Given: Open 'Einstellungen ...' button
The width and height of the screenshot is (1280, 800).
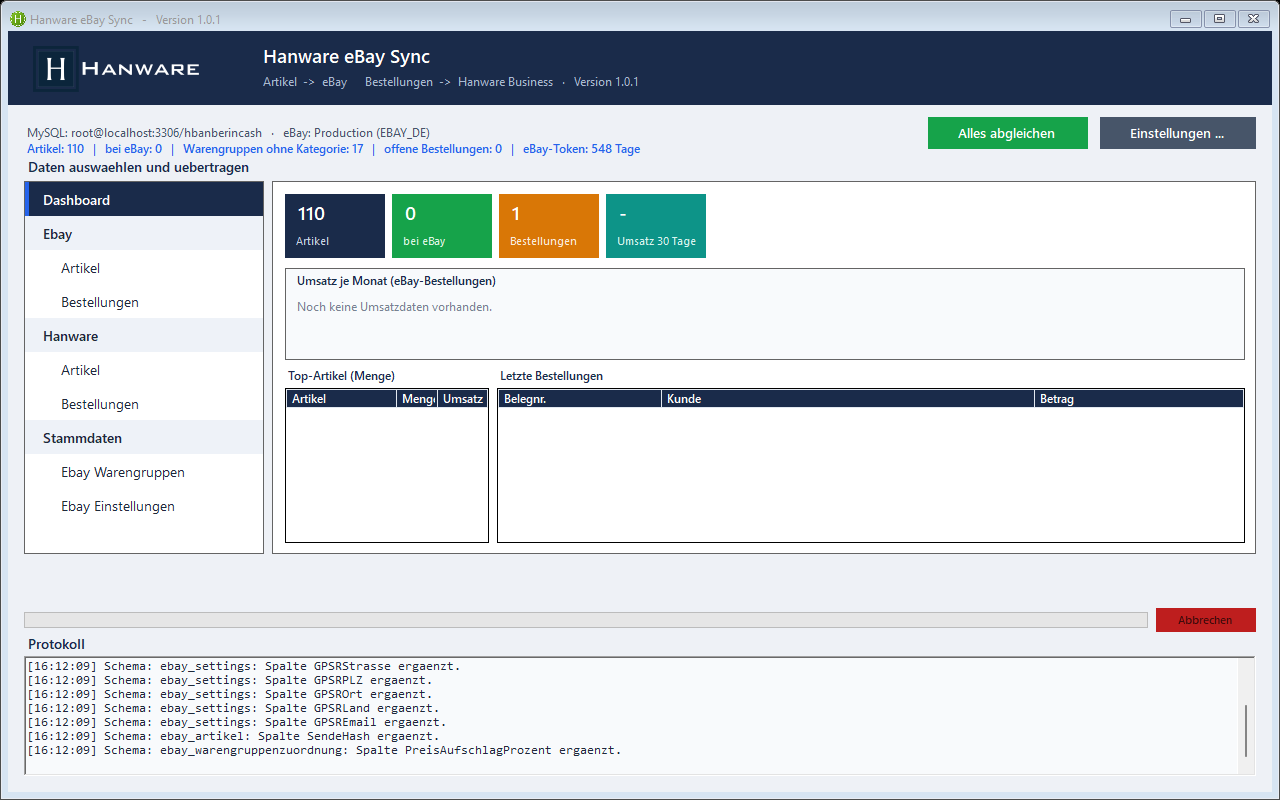Looking at the screenshot, I should (x=1177, y=133).
